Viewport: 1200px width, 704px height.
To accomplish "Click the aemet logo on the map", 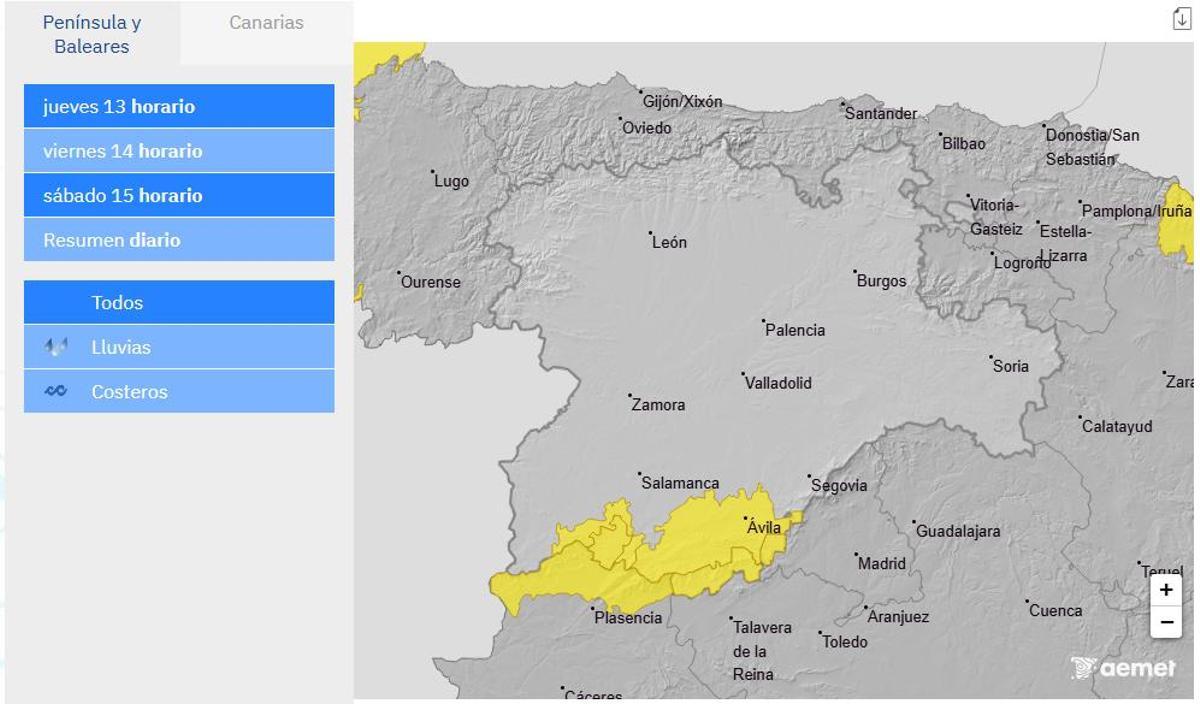I will click(1120, 666).
